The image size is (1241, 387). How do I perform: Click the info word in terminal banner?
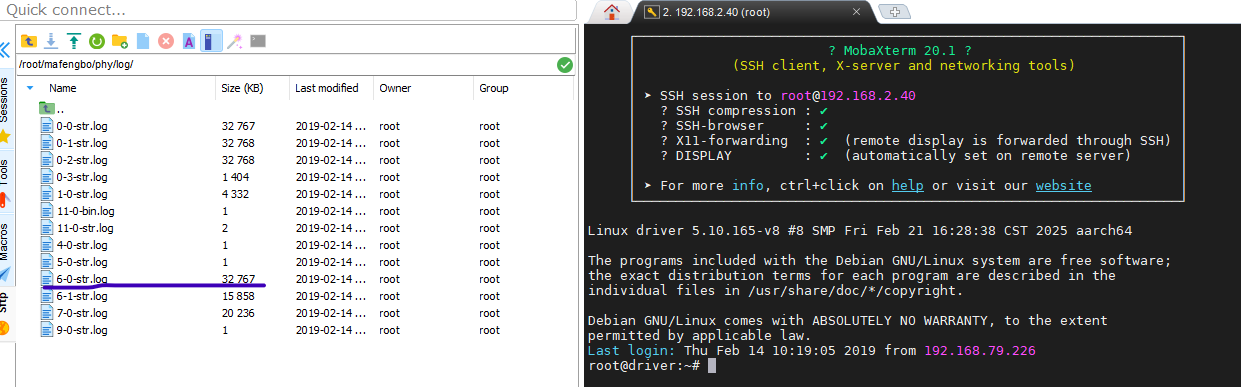[748, 186]
